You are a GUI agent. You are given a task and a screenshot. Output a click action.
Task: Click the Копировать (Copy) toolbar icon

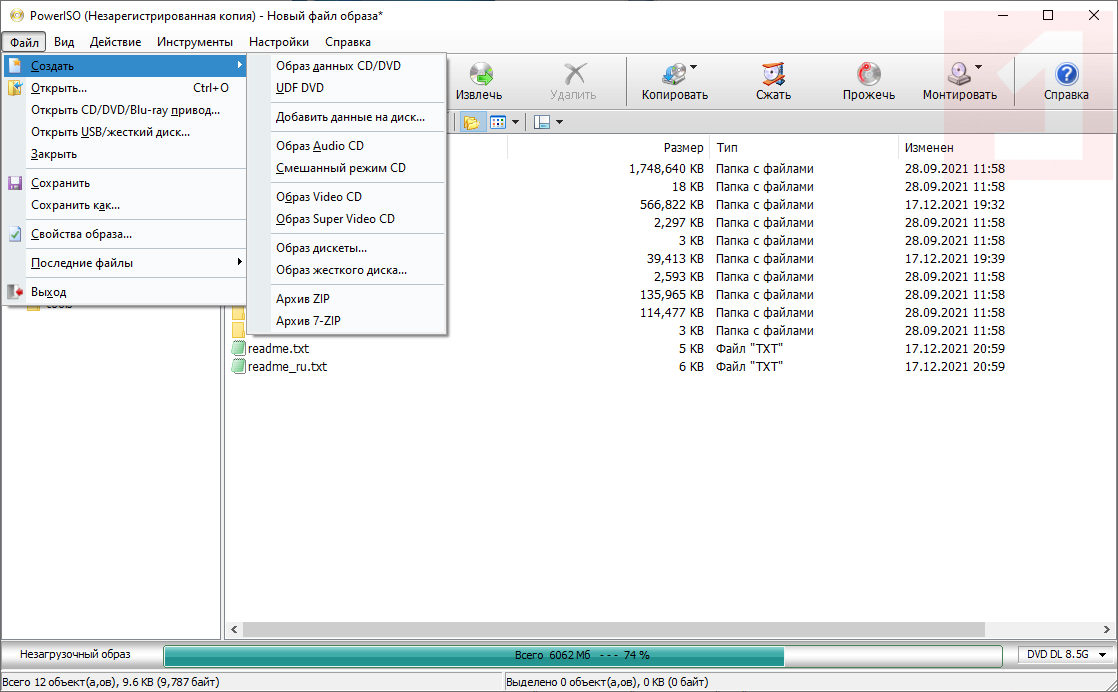pos(673,74)
